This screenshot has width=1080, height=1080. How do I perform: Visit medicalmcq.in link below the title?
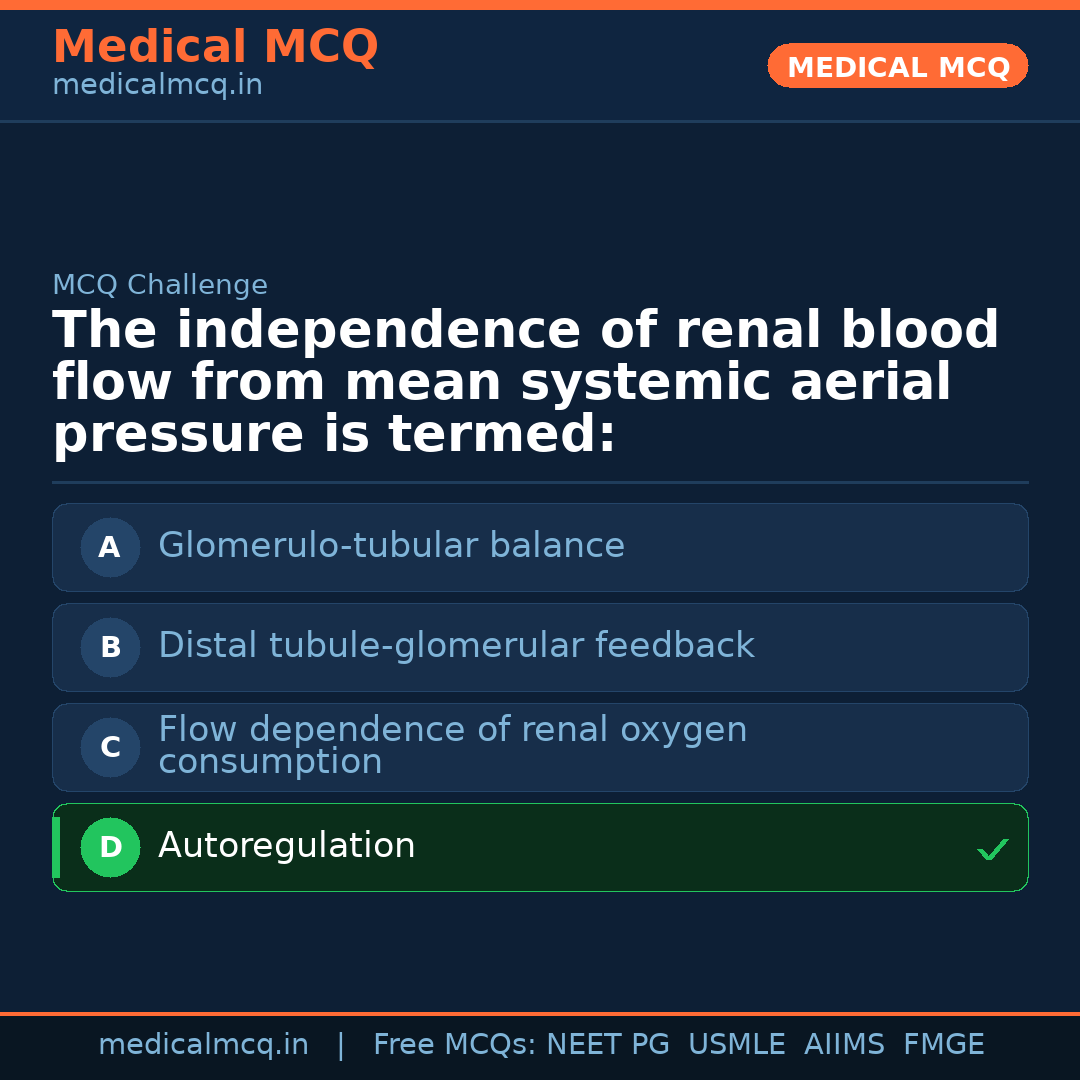point(157,86)
